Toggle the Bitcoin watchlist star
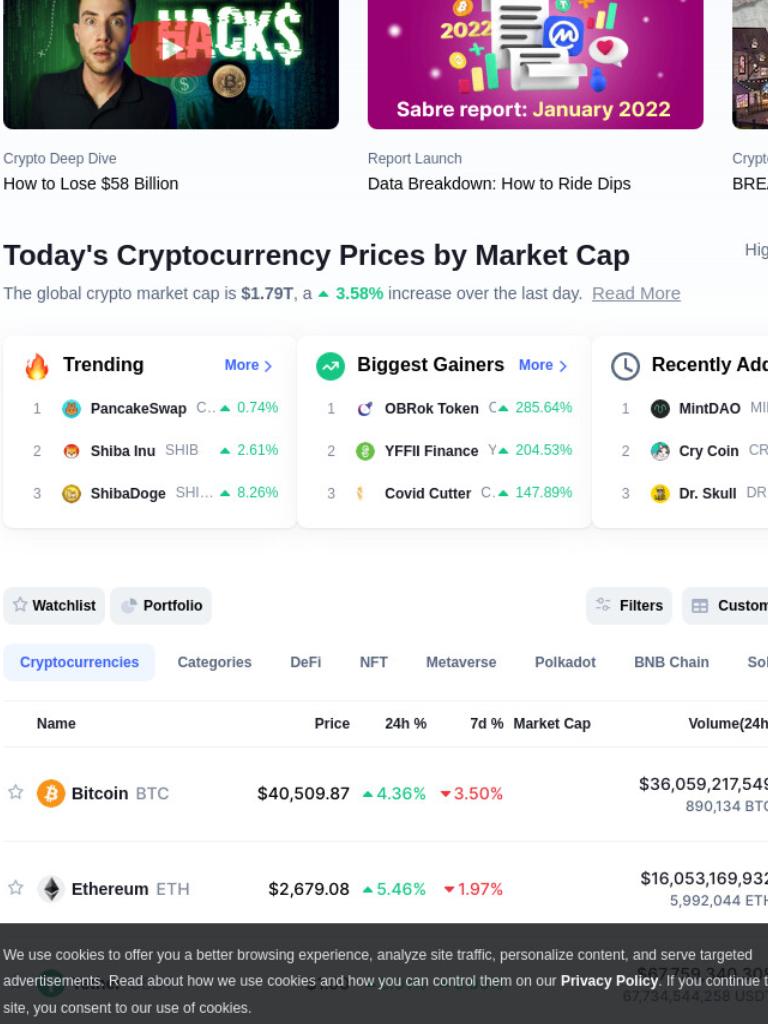 point(16,792)
